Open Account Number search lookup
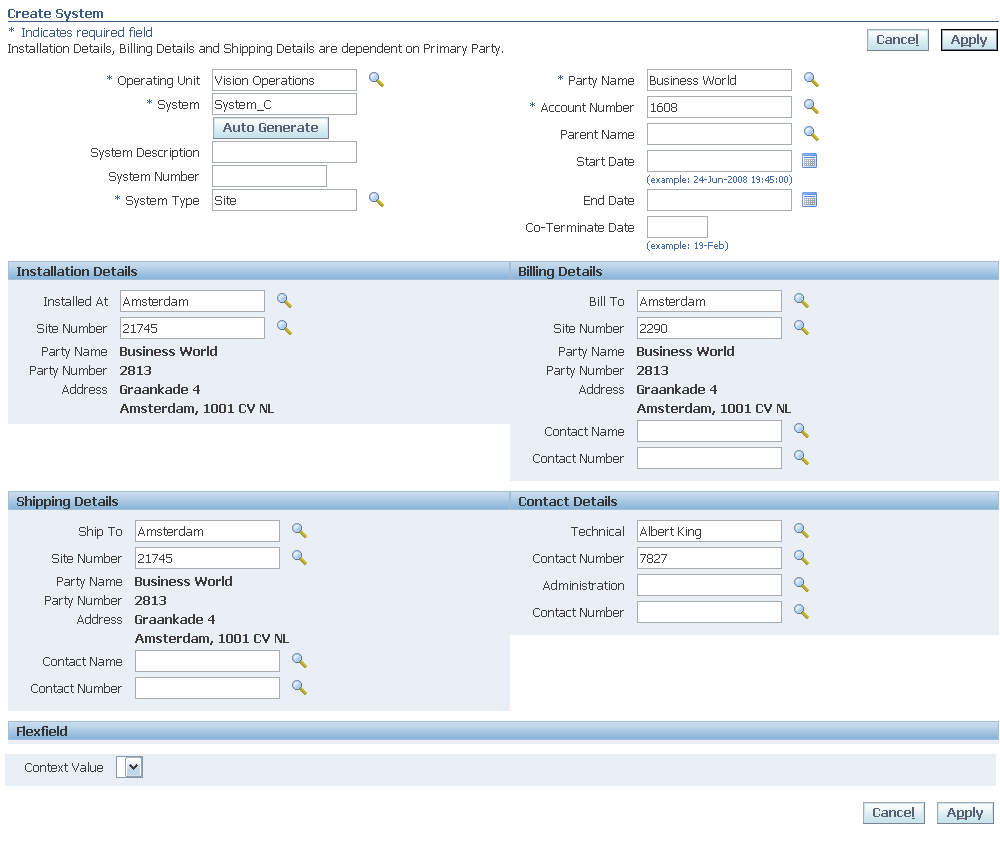Image resolution: width=1000 pixels, height=844 pixels. tap(811, 107)
